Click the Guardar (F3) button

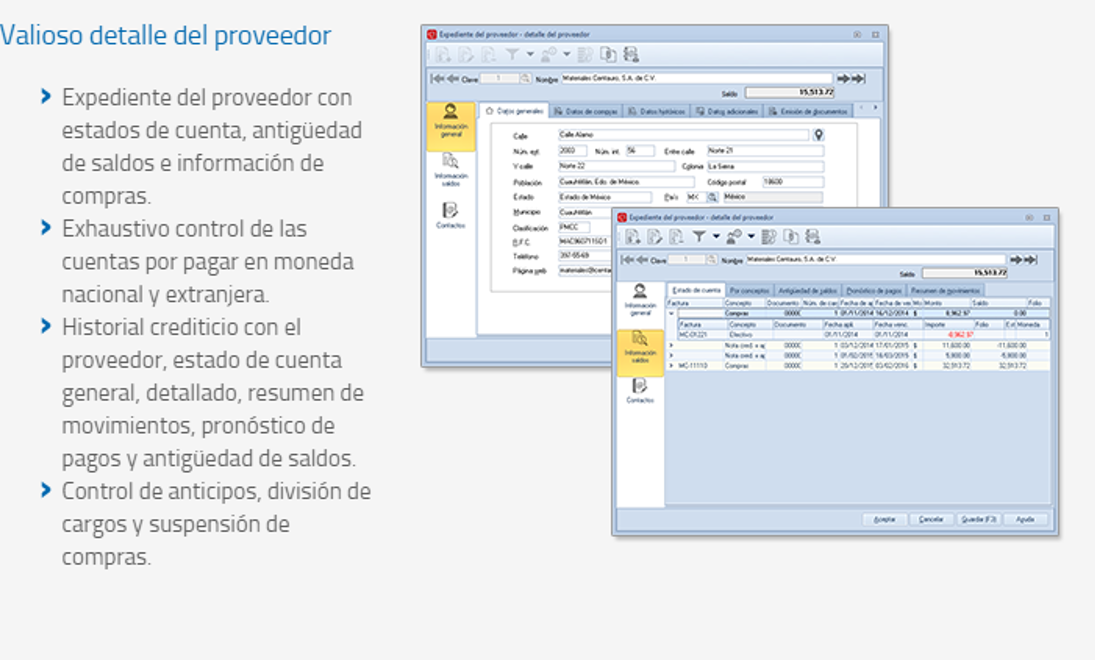tap(978, 520)
